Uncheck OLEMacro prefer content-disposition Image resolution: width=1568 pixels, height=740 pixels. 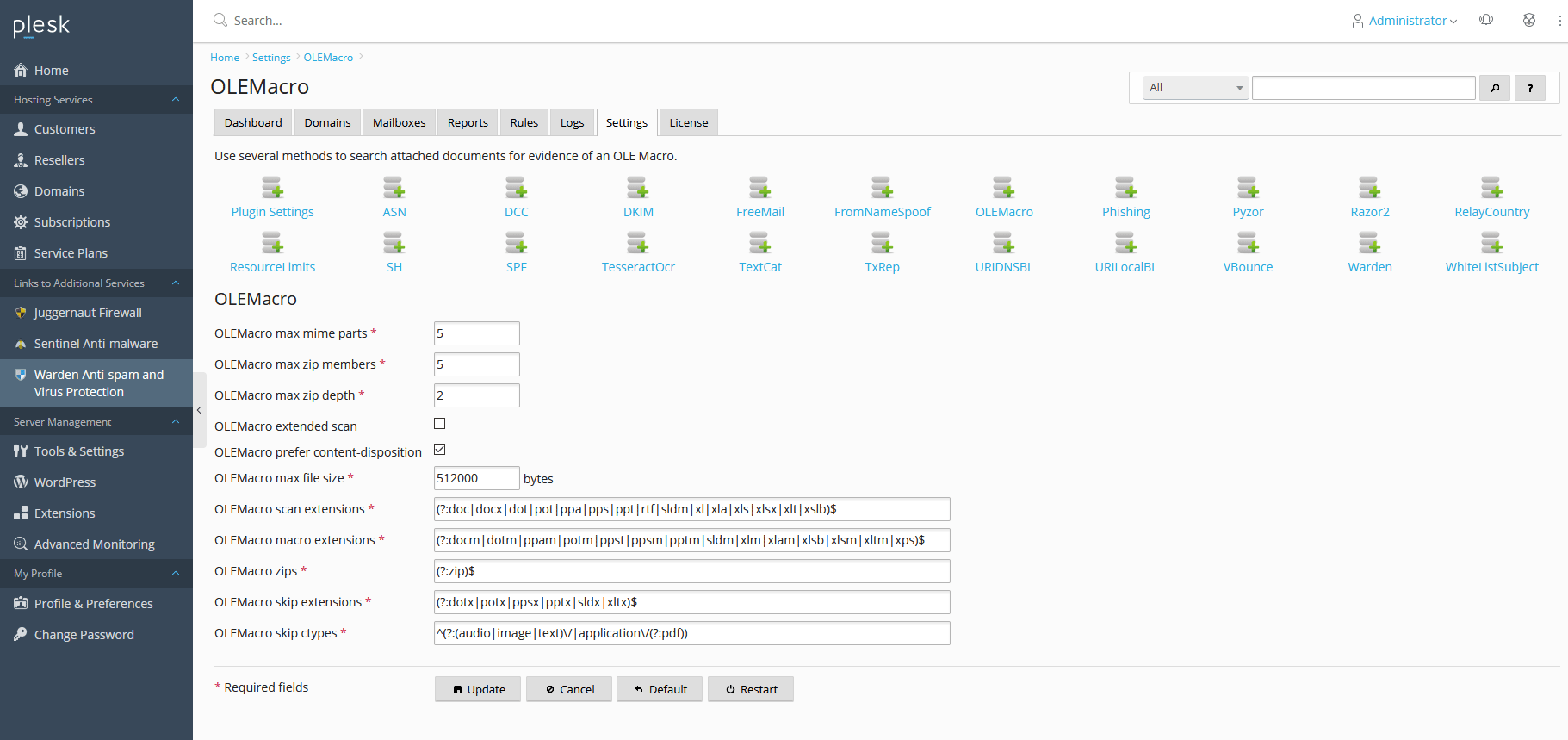pos(440,450)
